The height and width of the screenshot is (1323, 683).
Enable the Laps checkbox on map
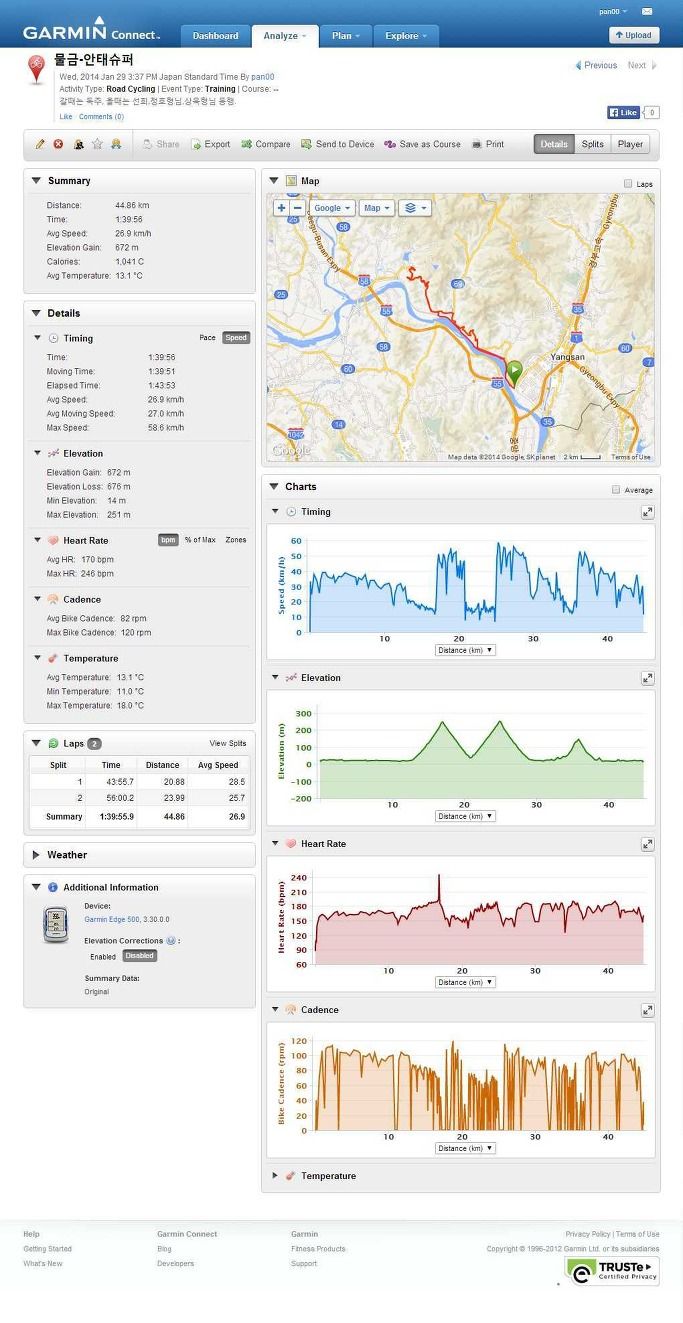point(628,184)
